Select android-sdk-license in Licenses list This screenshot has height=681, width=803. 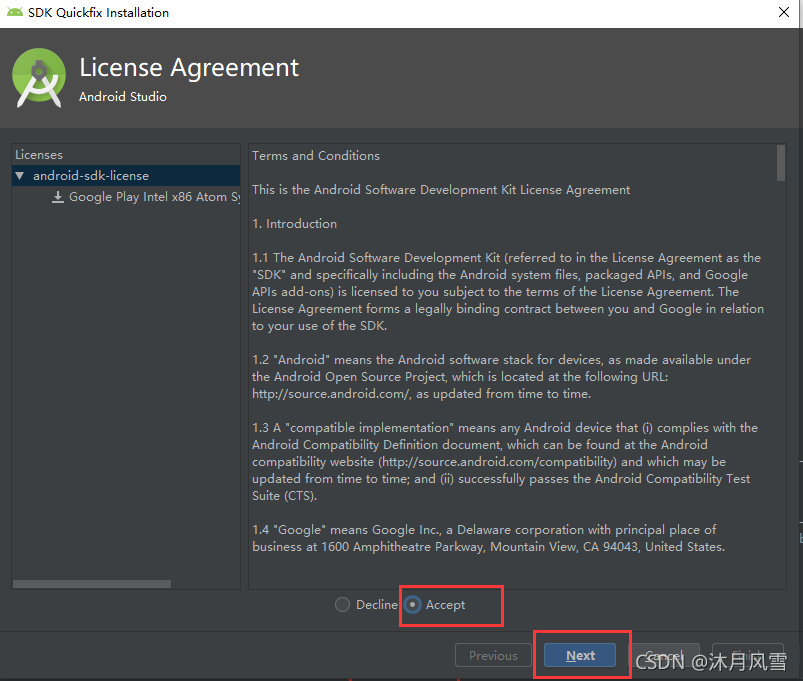pos(126,176)
